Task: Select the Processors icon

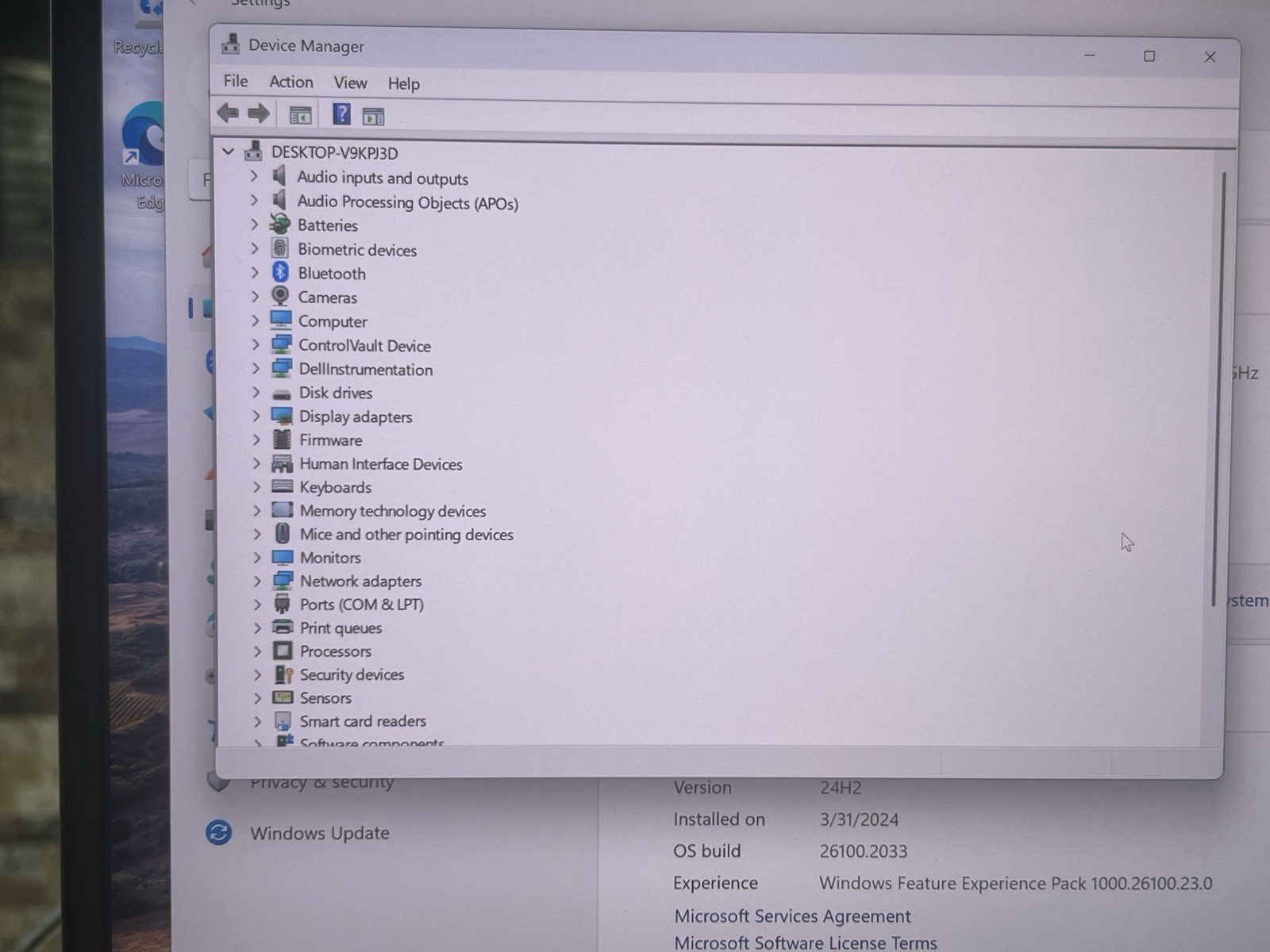Action: 283,651
